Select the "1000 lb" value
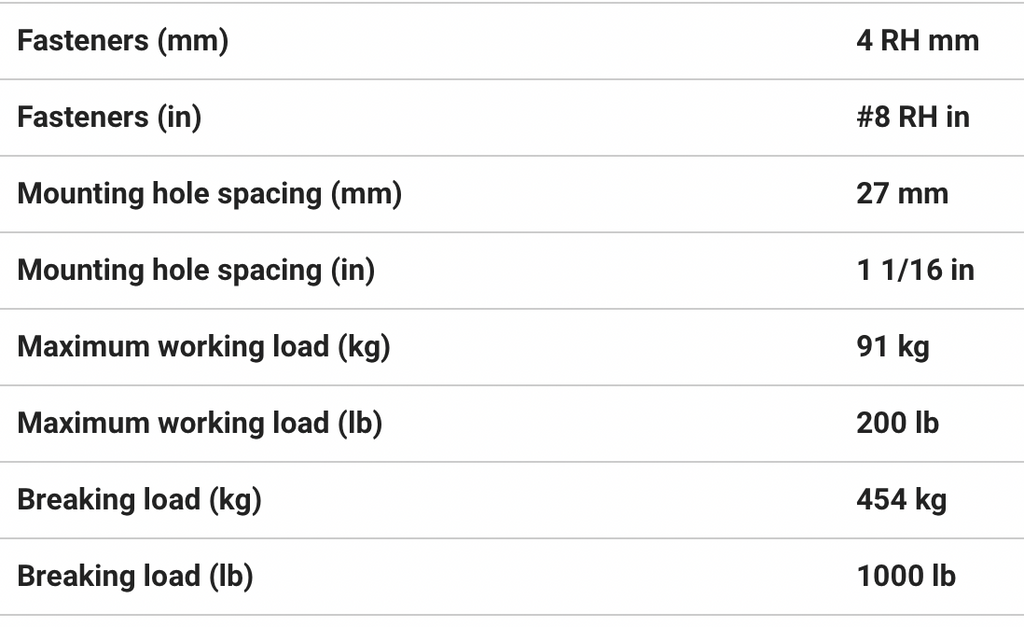This screenshot has height=627, width=1024. (x=906, y=576)
